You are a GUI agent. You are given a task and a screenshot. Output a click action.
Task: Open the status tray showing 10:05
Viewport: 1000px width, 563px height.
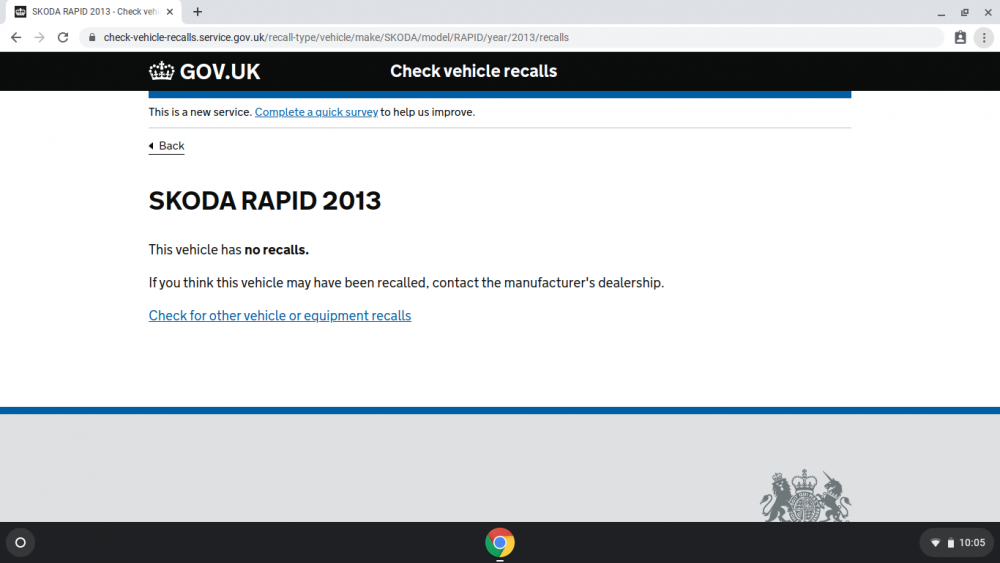coord(957,543)
